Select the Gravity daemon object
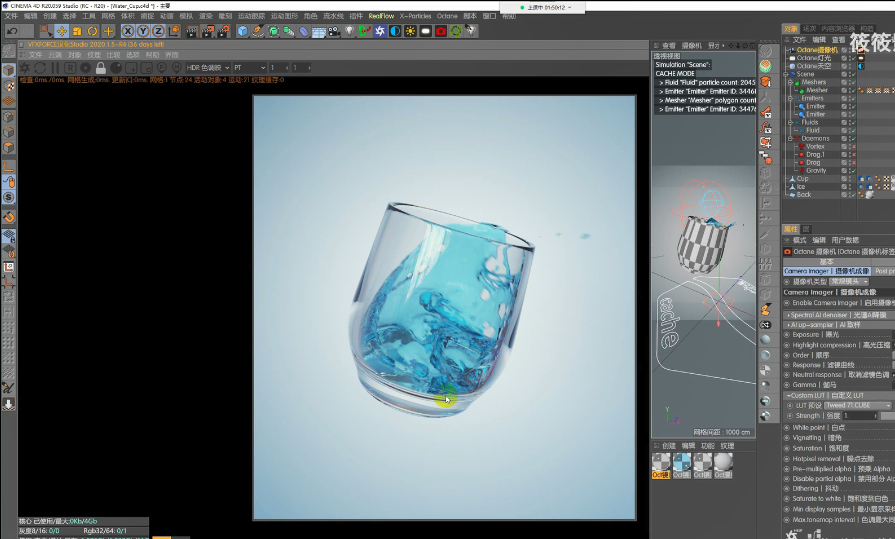The width and height of the screenshot is (895, 539). [816, 171]
